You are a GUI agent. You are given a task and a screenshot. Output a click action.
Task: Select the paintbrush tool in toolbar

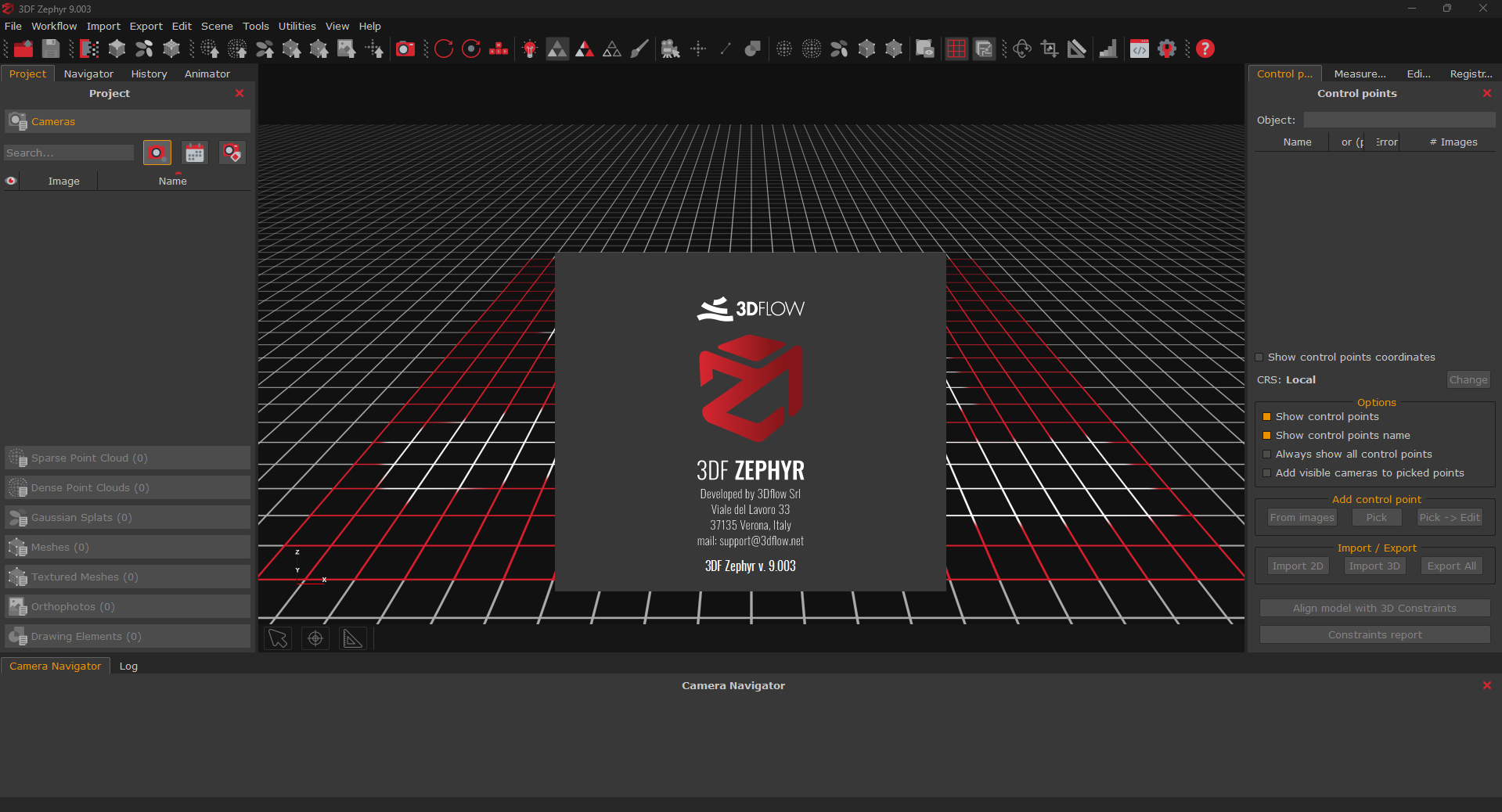(x=639, y=49)
